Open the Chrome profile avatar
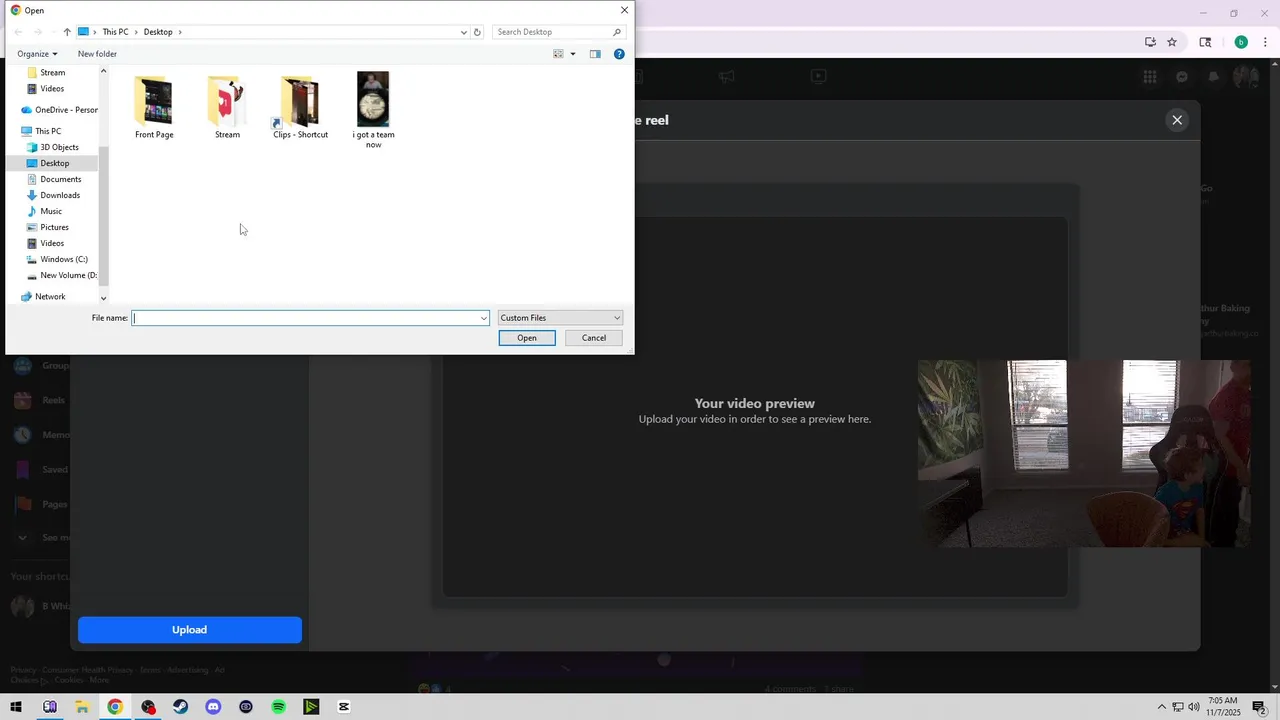1280x720 pixels. point(1241,42)
